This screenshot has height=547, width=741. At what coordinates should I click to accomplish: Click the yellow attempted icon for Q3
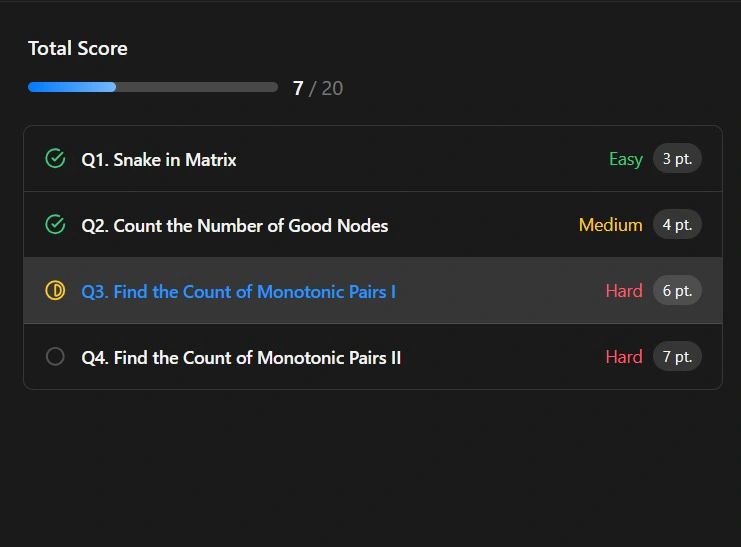pos(55,291)
